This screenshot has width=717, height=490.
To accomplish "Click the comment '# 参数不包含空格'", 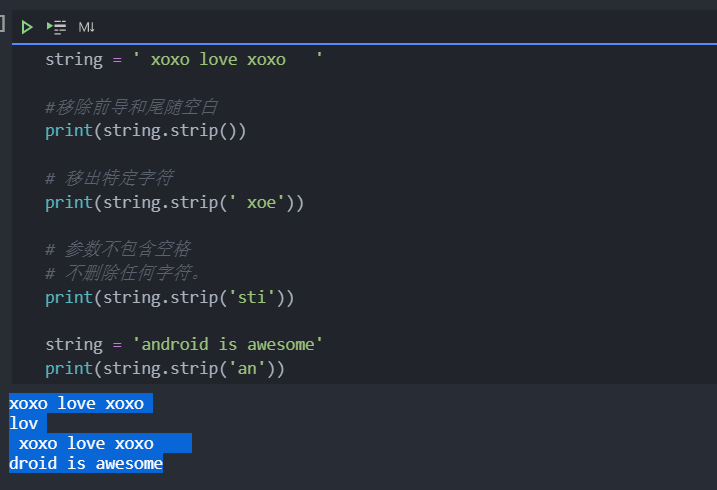I will coord(118,249).
